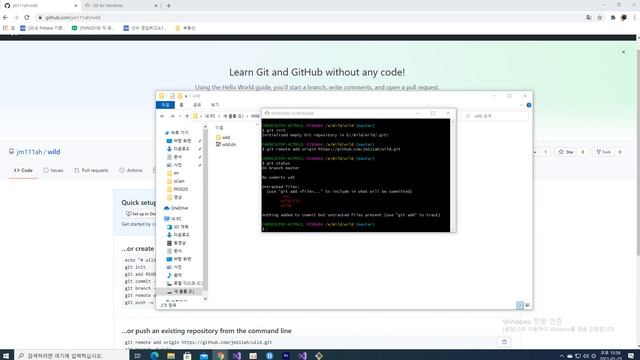Image resolution: width=640 pixels, height=360 pixels.
Task: Select the Issues tab on GitHub
Action: coord(53,170)
